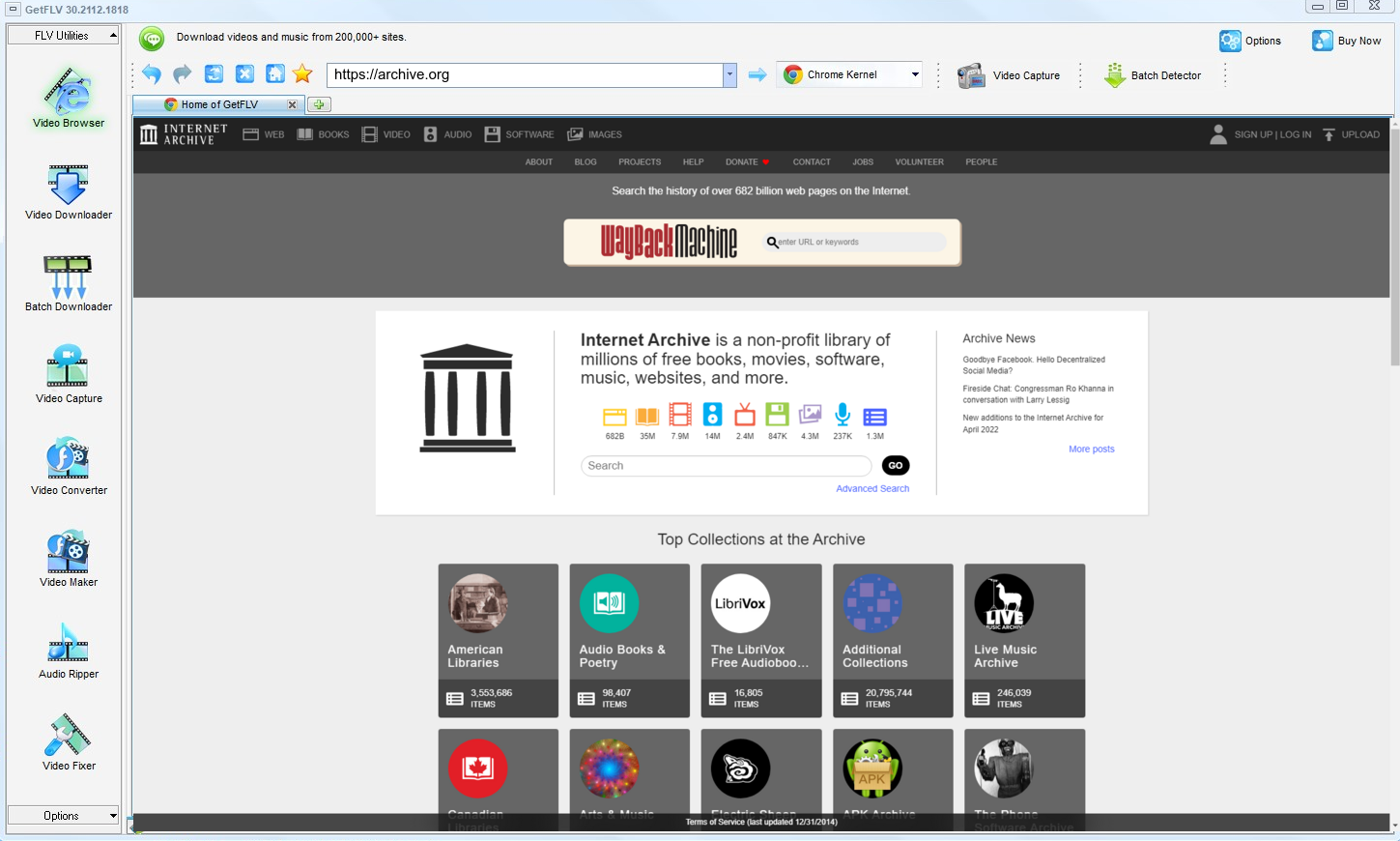Open the Video Converter tool
Image resolution: width=1400 pixels, height=841 pixels.
coord(69,467)
